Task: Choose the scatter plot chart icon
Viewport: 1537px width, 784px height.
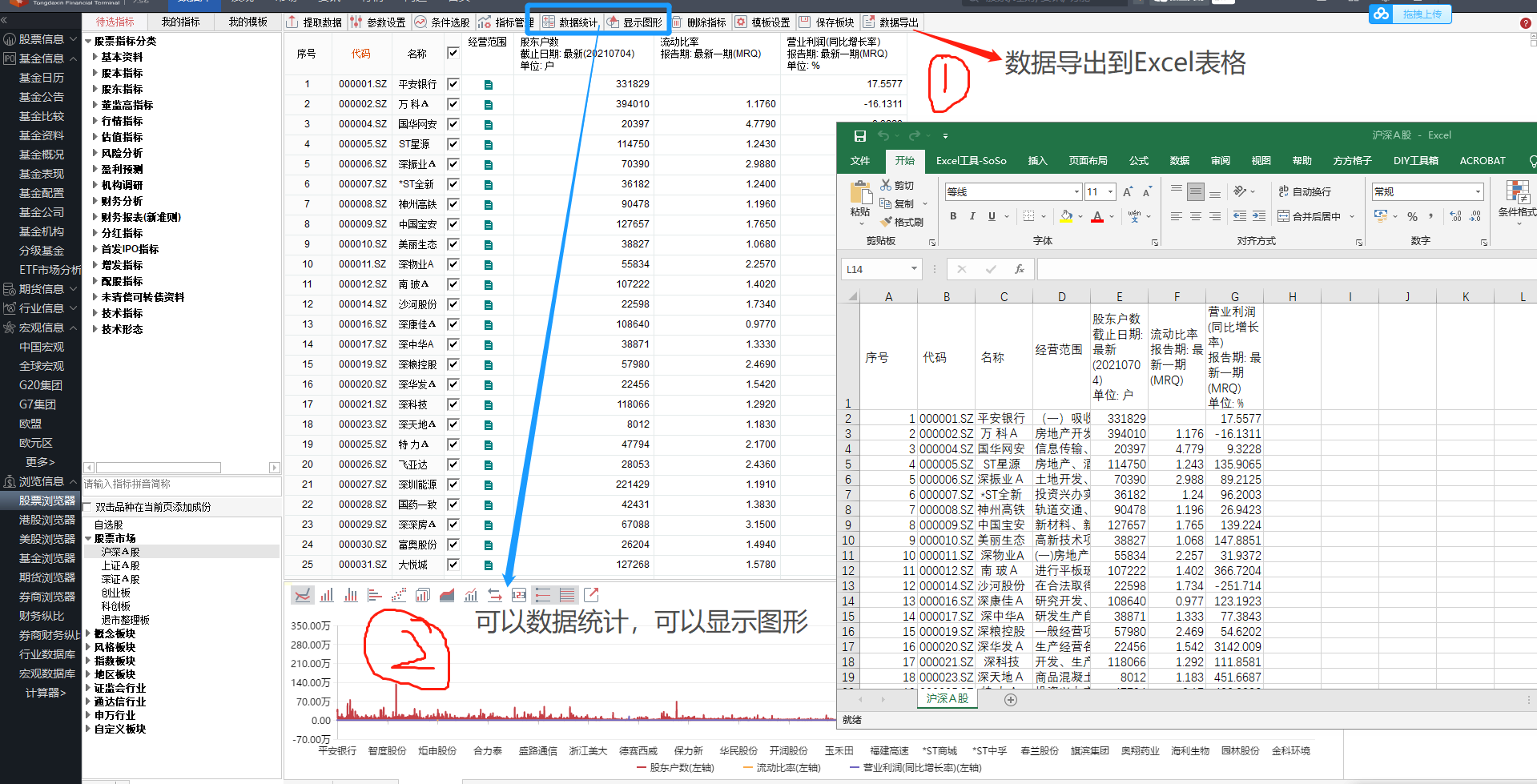Action: (399, 595)
